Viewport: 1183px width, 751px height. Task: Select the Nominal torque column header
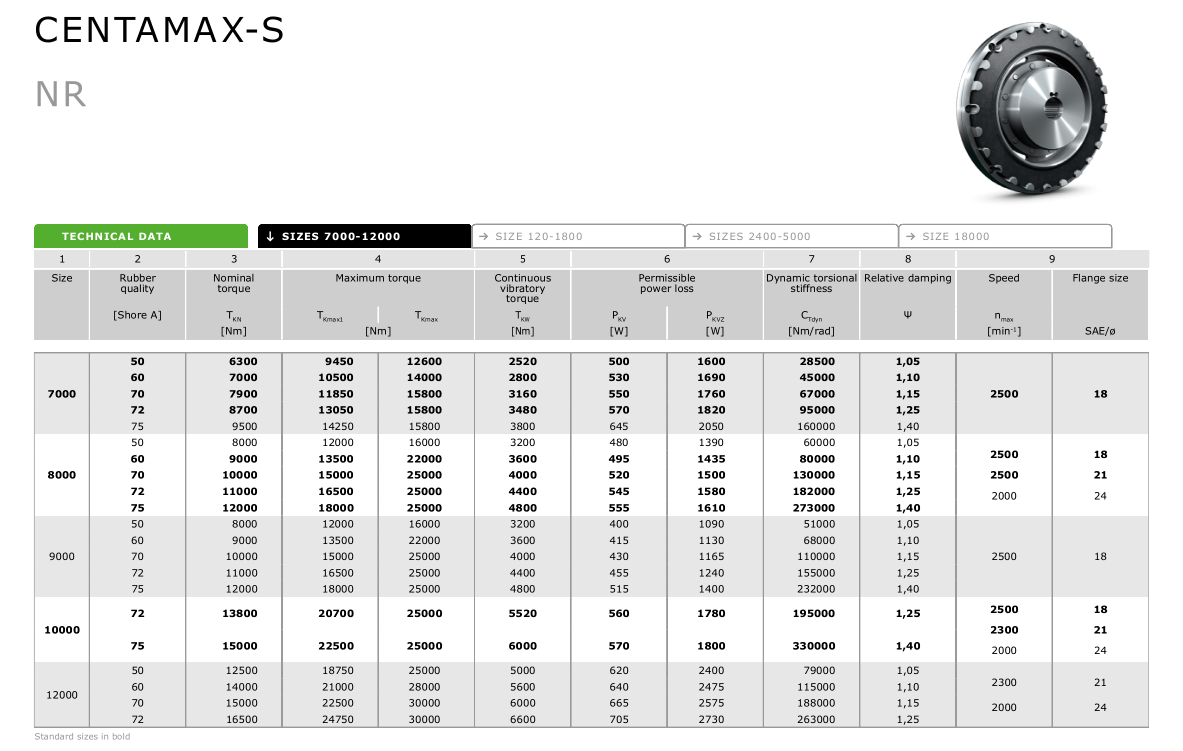coord(234,283)
